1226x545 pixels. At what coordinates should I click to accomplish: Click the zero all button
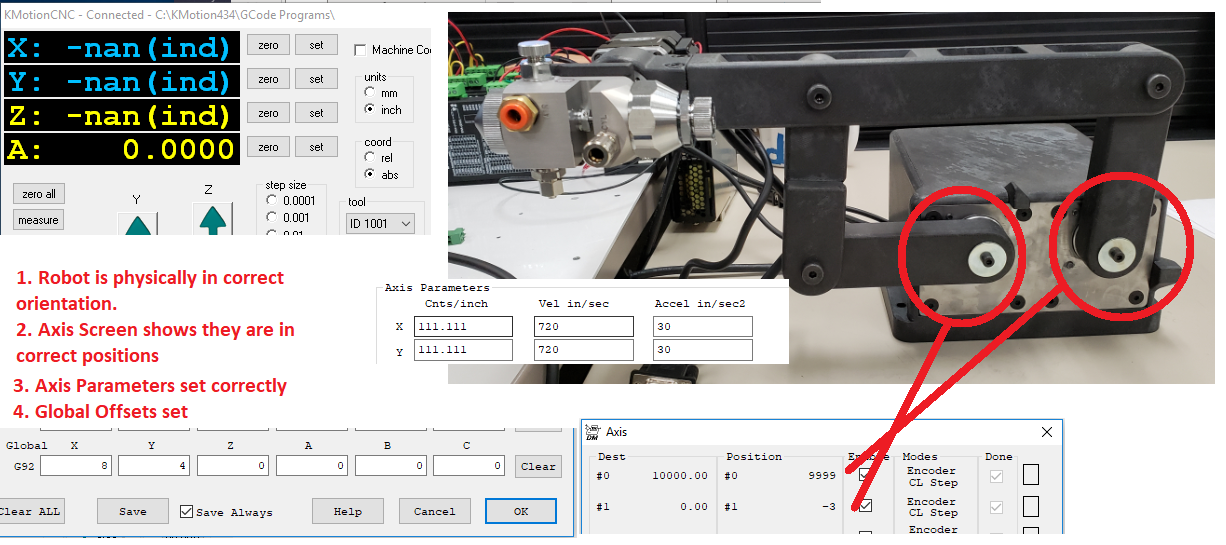click(x=39, y=194)
